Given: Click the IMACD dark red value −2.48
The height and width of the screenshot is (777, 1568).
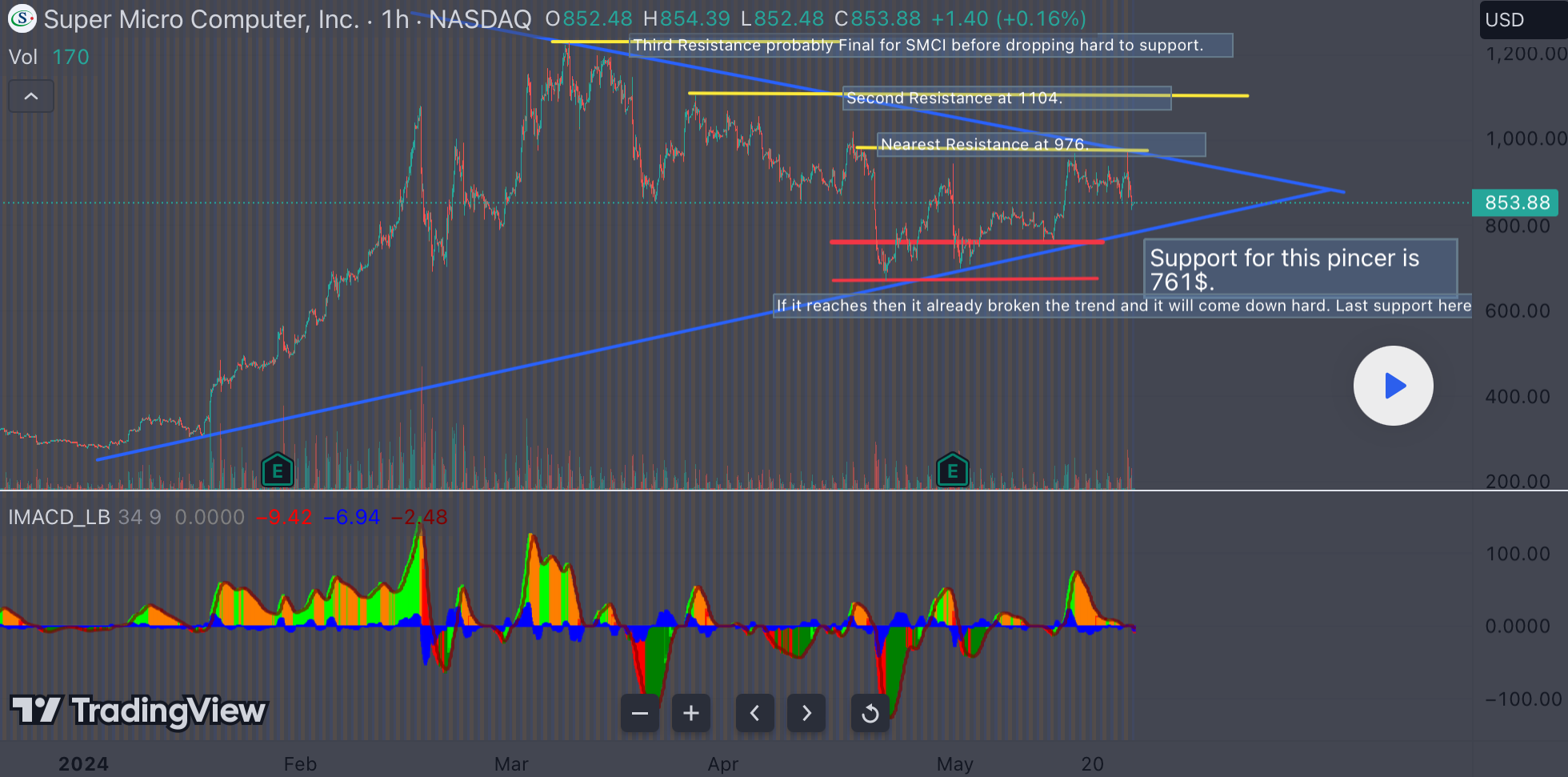Looking at the screenshot, I should coord(419,517).
